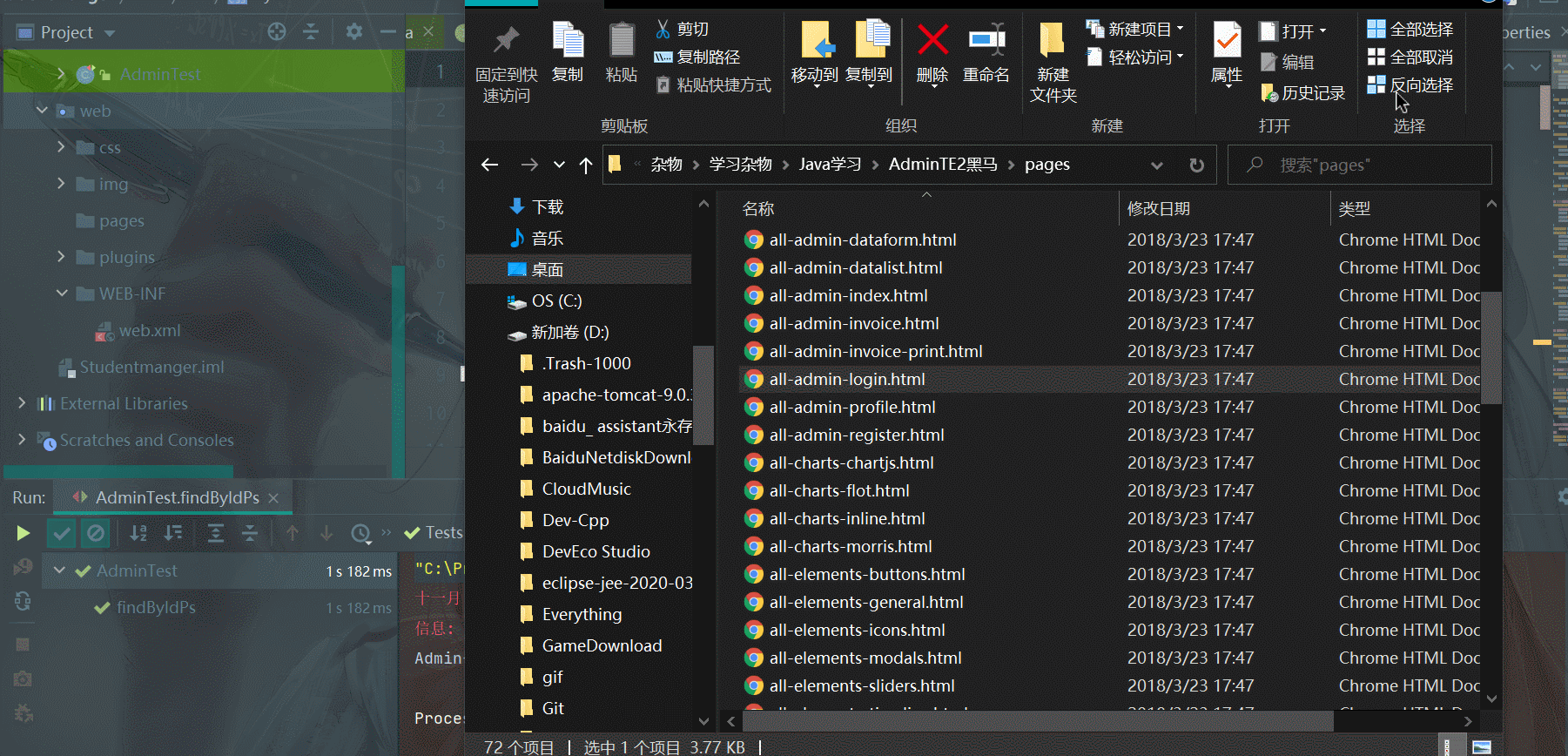The width and height of the screenshot is (1568, 756).
Task: Click IntelliJ Project panel settings gear
Action: tap(353, 32)
